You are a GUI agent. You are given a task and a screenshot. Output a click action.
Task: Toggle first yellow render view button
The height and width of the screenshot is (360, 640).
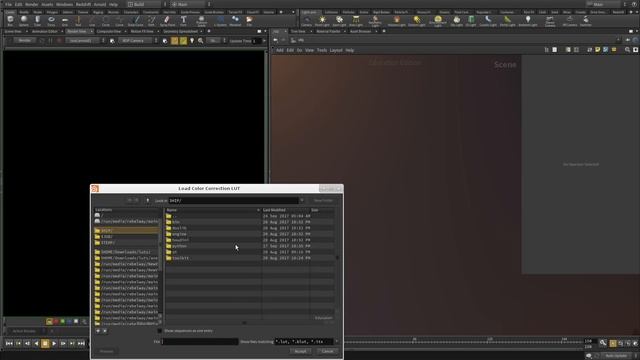click(x=175, y=41)
